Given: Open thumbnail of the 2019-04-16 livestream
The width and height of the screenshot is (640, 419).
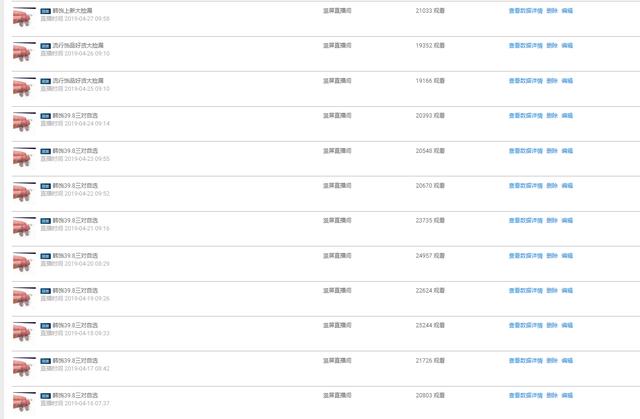Looking at the screenshot, I should tap(24, 401).
